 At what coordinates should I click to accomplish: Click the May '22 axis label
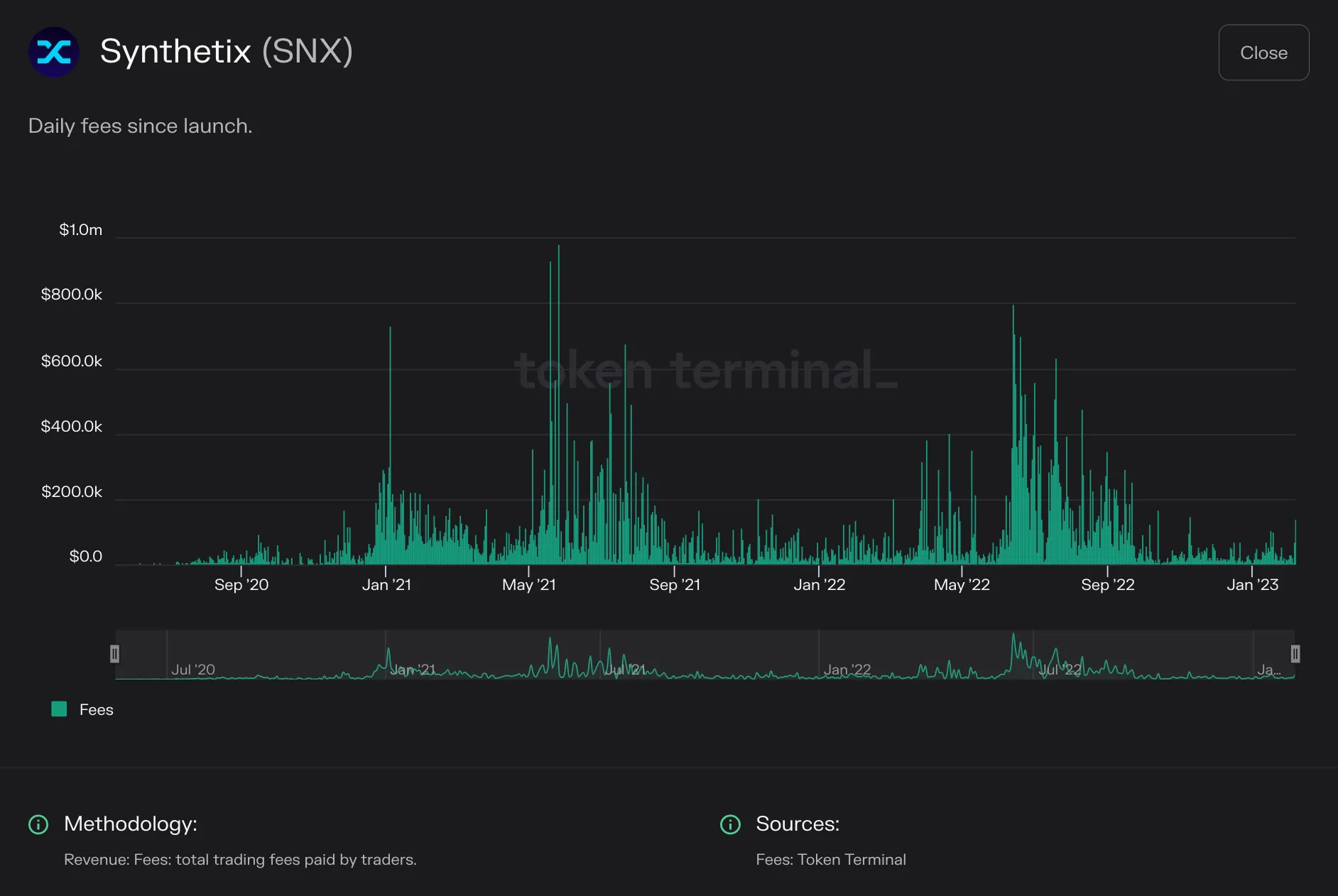(x=962, y=585)
